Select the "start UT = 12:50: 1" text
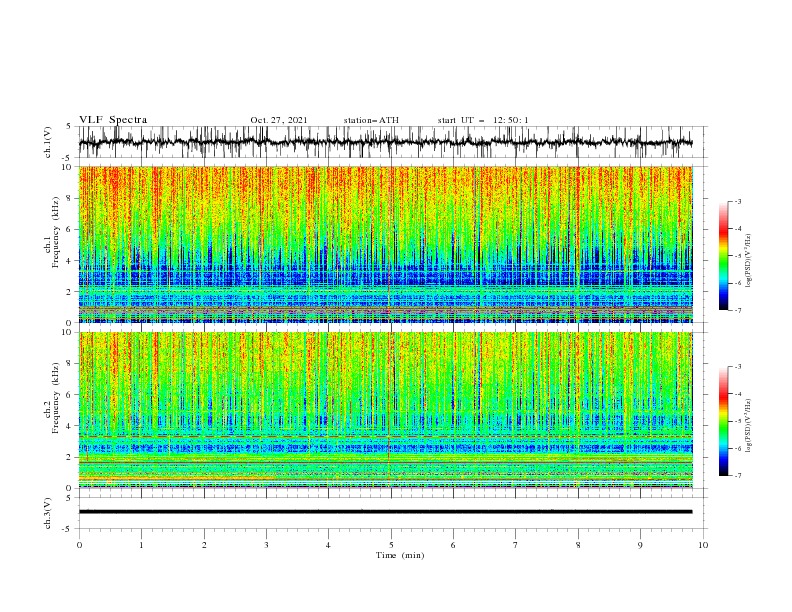Viewport: 792px width, 612px height. point(483,120)
